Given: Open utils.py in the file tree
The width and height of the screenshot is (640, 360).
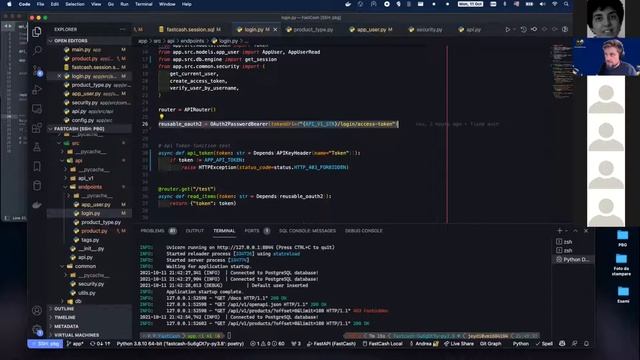Looking at the screenshot, I should click(x=87, y=293).
